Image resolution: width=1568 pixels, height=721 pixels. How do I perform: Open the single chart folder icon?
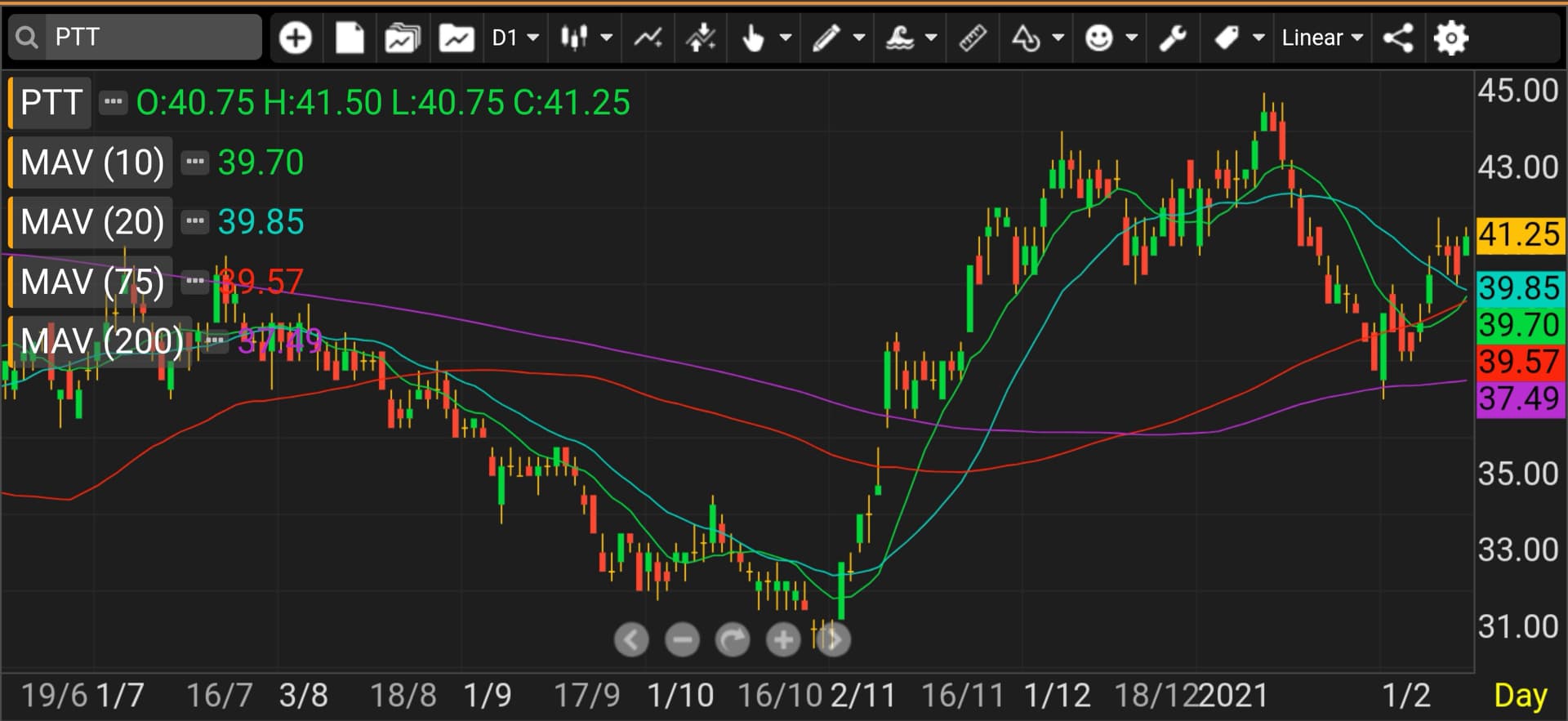pyautogui.click(x=457, y=38)
